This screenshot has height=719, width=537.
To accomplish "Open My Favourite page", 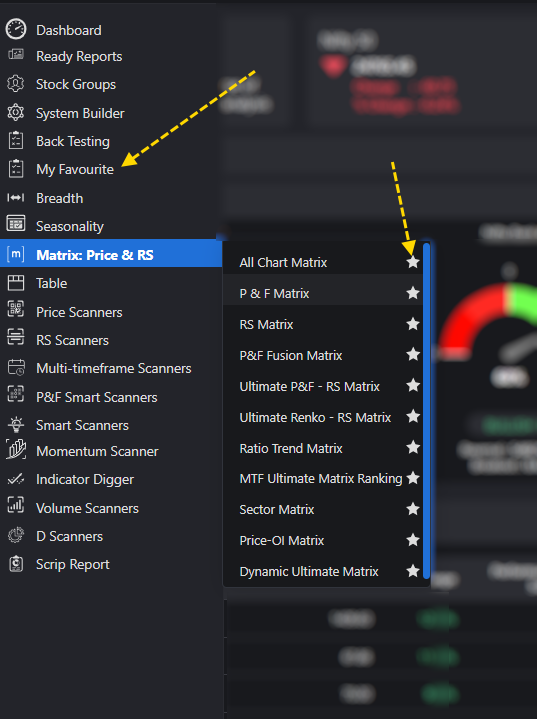I will (75, 169).
